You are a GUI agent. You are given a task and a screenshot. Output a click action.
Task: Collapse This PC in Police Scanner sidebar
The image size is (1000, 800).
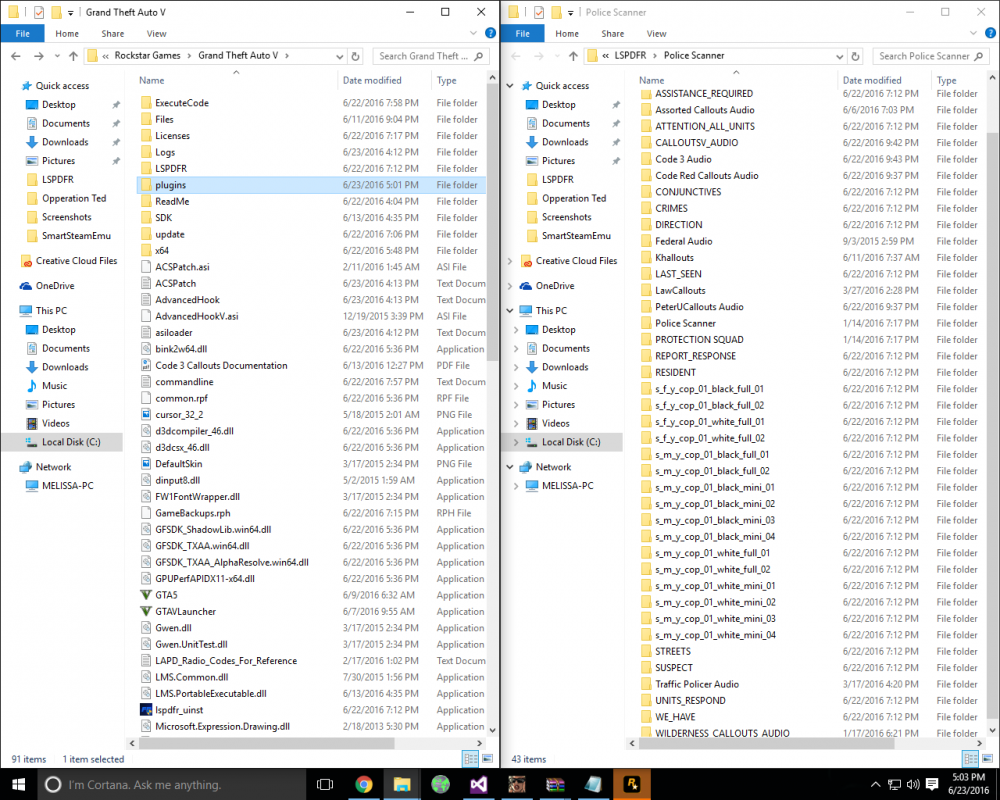(x=510, y=311)
